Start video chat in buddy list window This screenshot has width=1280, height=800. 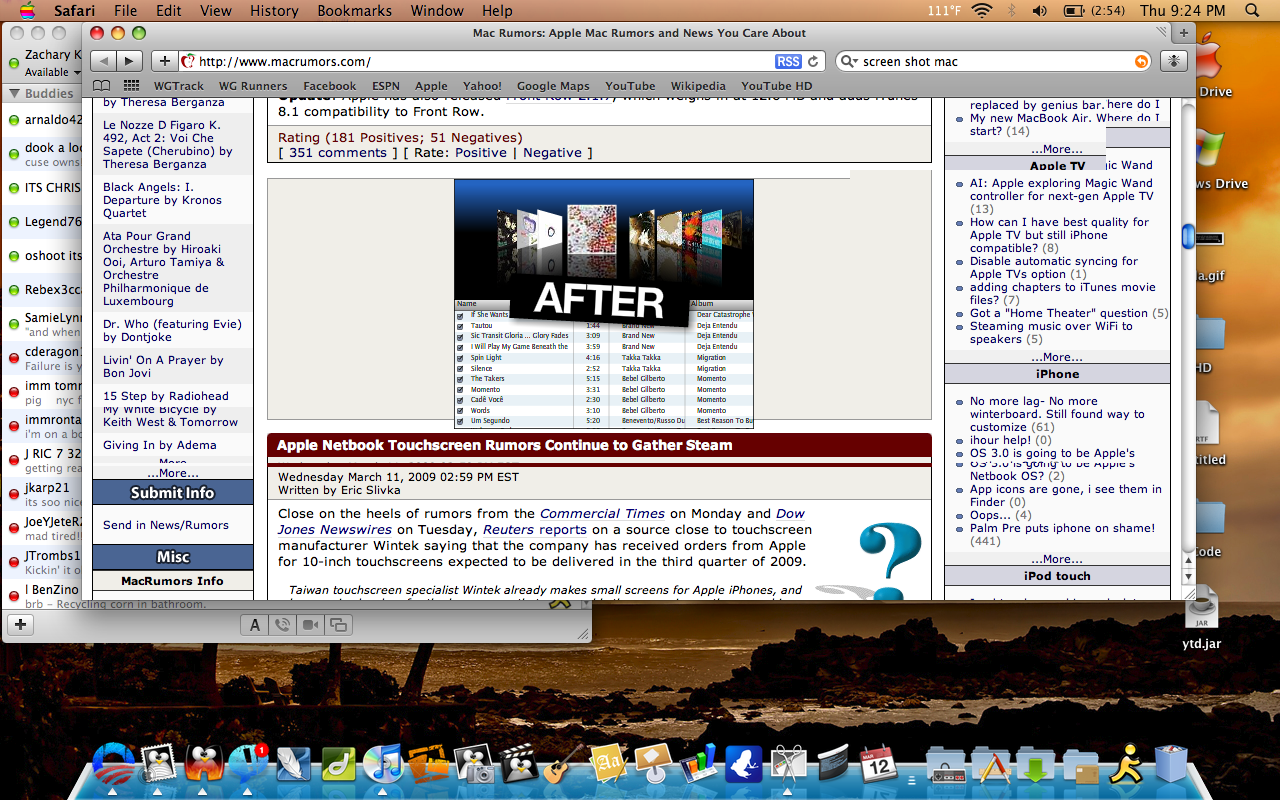pos(311,625)
